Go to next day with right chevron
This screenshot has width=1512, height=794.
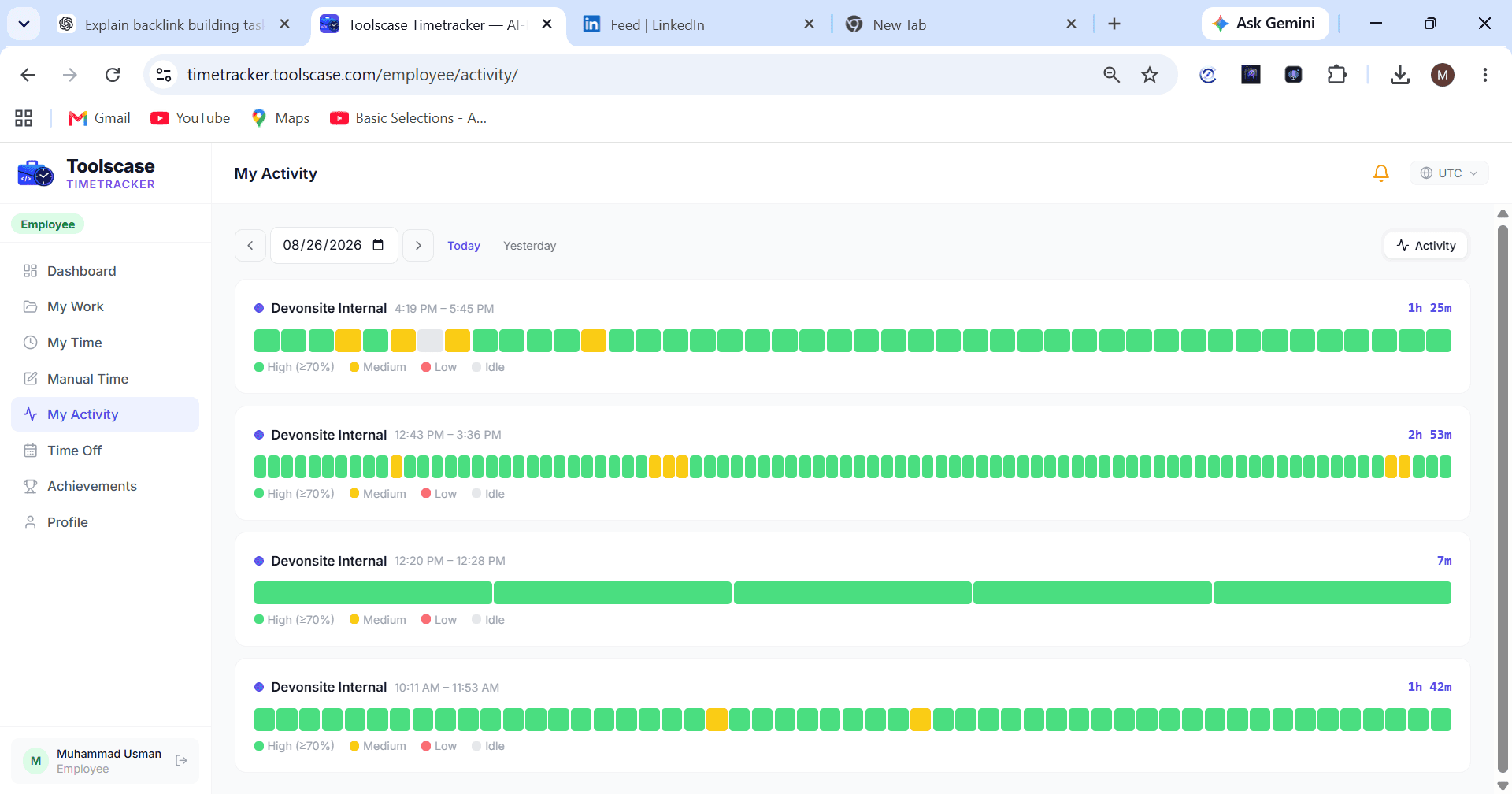(418, 246)
